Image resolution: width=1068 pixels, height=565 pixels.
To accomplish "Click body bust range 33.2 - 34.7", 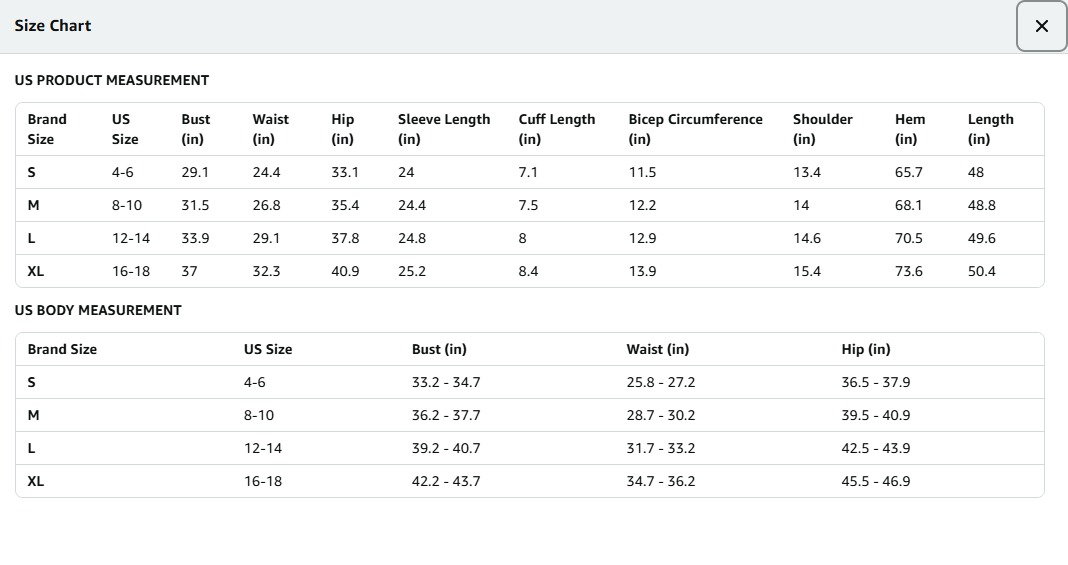I will tap(446, 382).
